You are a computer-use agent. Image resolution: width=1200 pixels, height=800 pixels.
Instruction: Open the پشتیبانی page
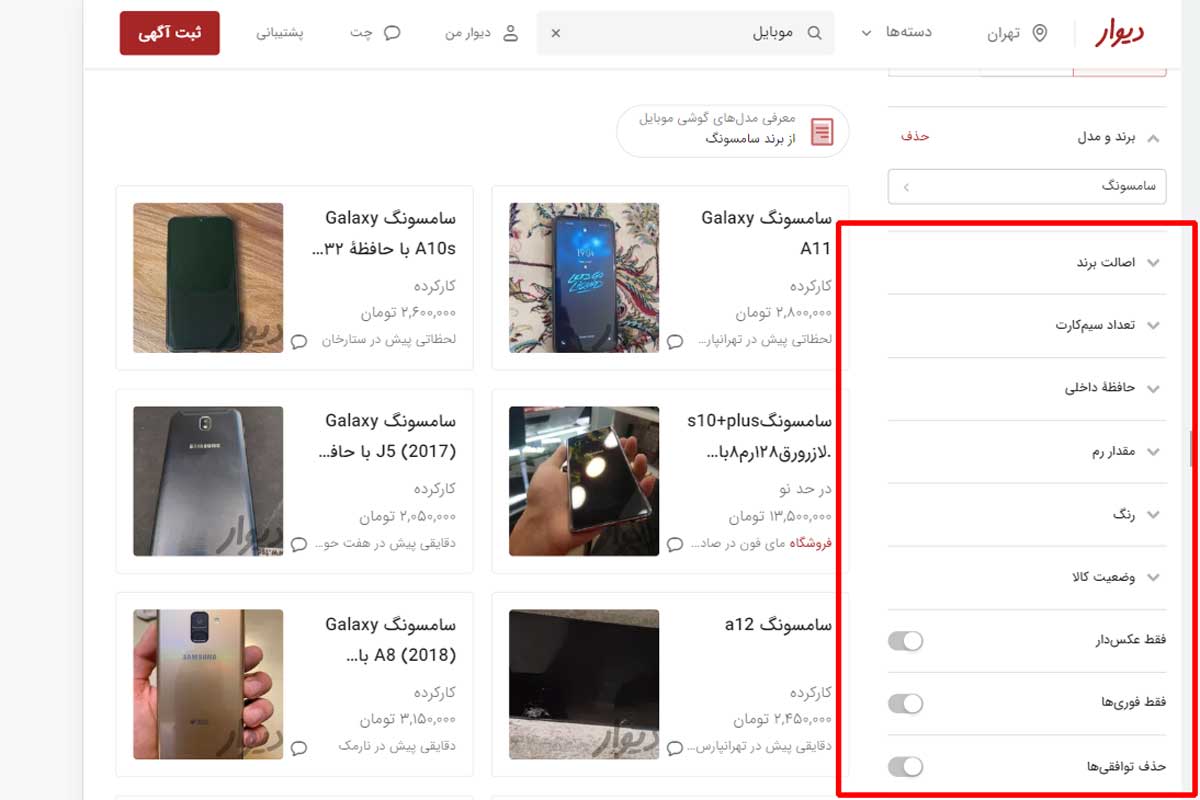280,33
